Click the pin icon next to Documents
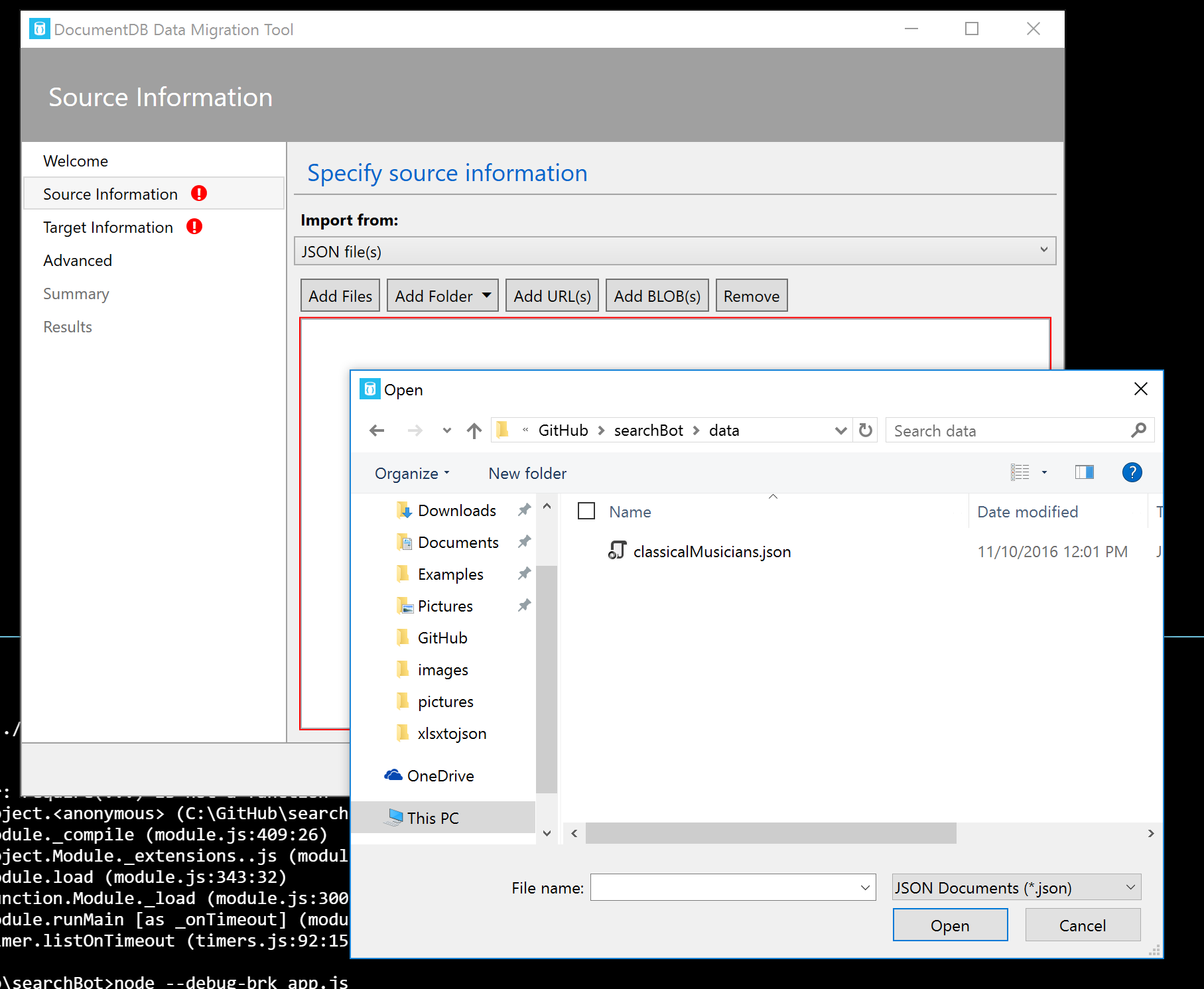Viewport: 1204px width, 989px height. (524, 541)
